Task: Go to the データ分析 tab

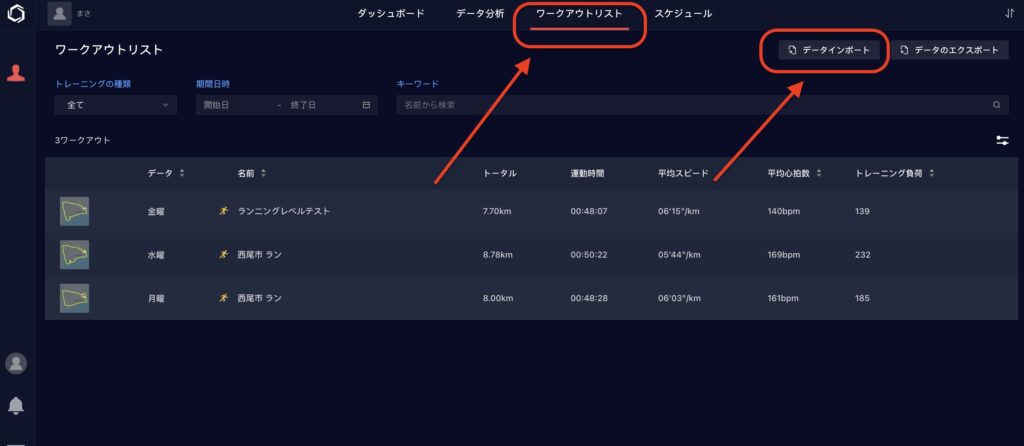Action: [480, 14]
